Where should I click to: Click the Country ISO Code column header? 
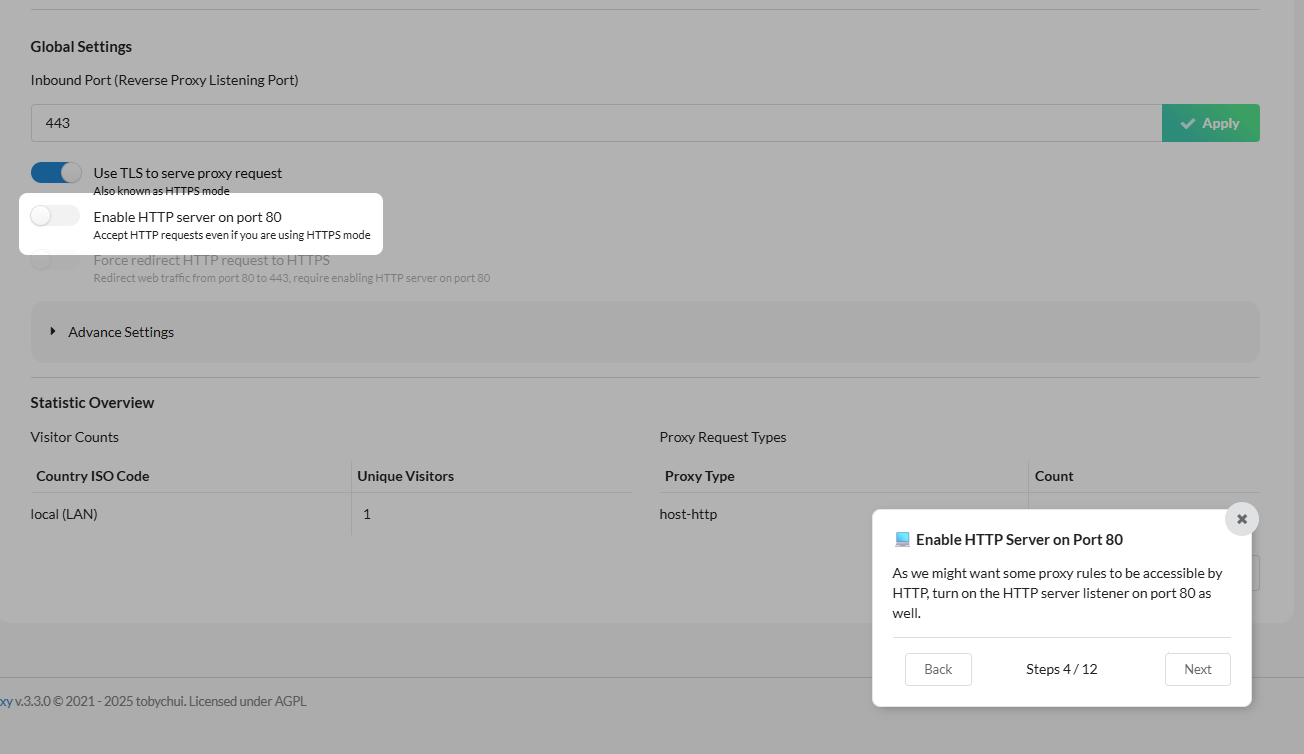pos(93,476)
